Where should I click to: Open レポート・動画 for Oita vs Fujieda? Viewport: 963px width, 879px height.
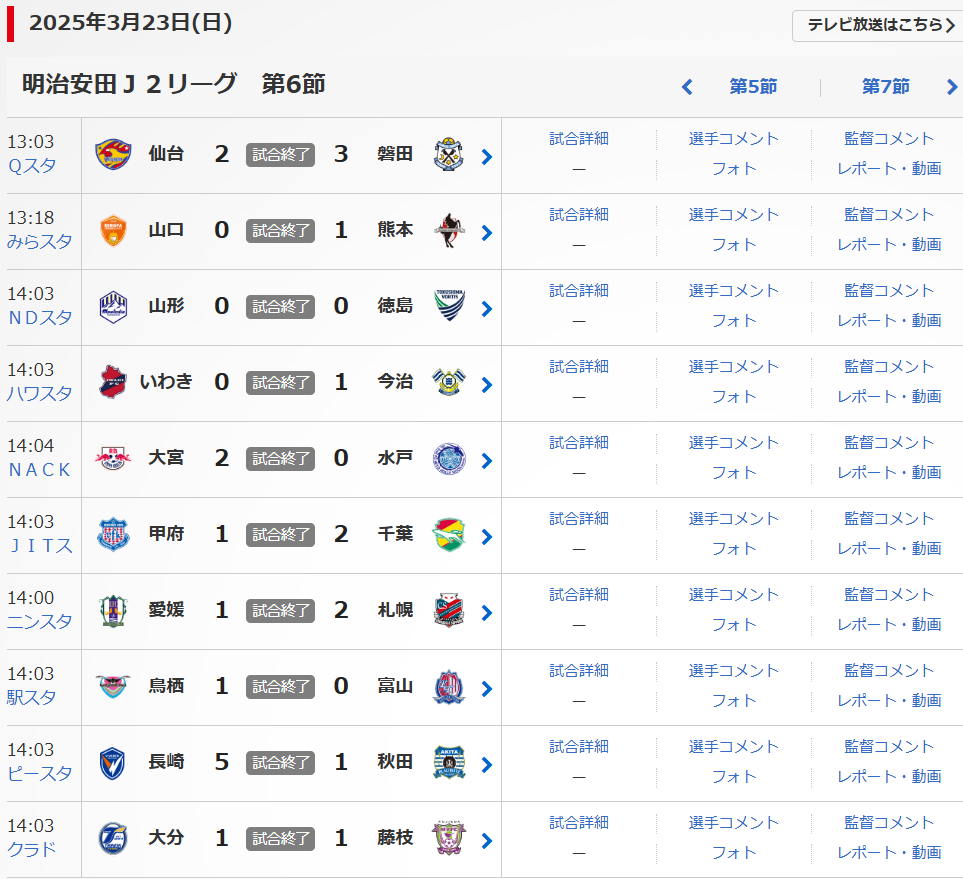point(889,852)
